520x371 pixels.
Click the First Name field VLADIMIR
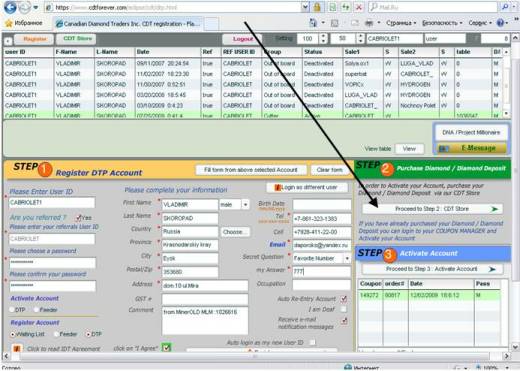[x=190, y=205]
